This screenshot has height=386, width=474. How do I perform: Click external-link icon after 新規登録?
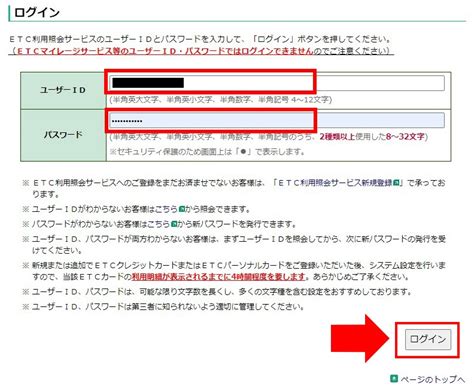click(396, 183)
